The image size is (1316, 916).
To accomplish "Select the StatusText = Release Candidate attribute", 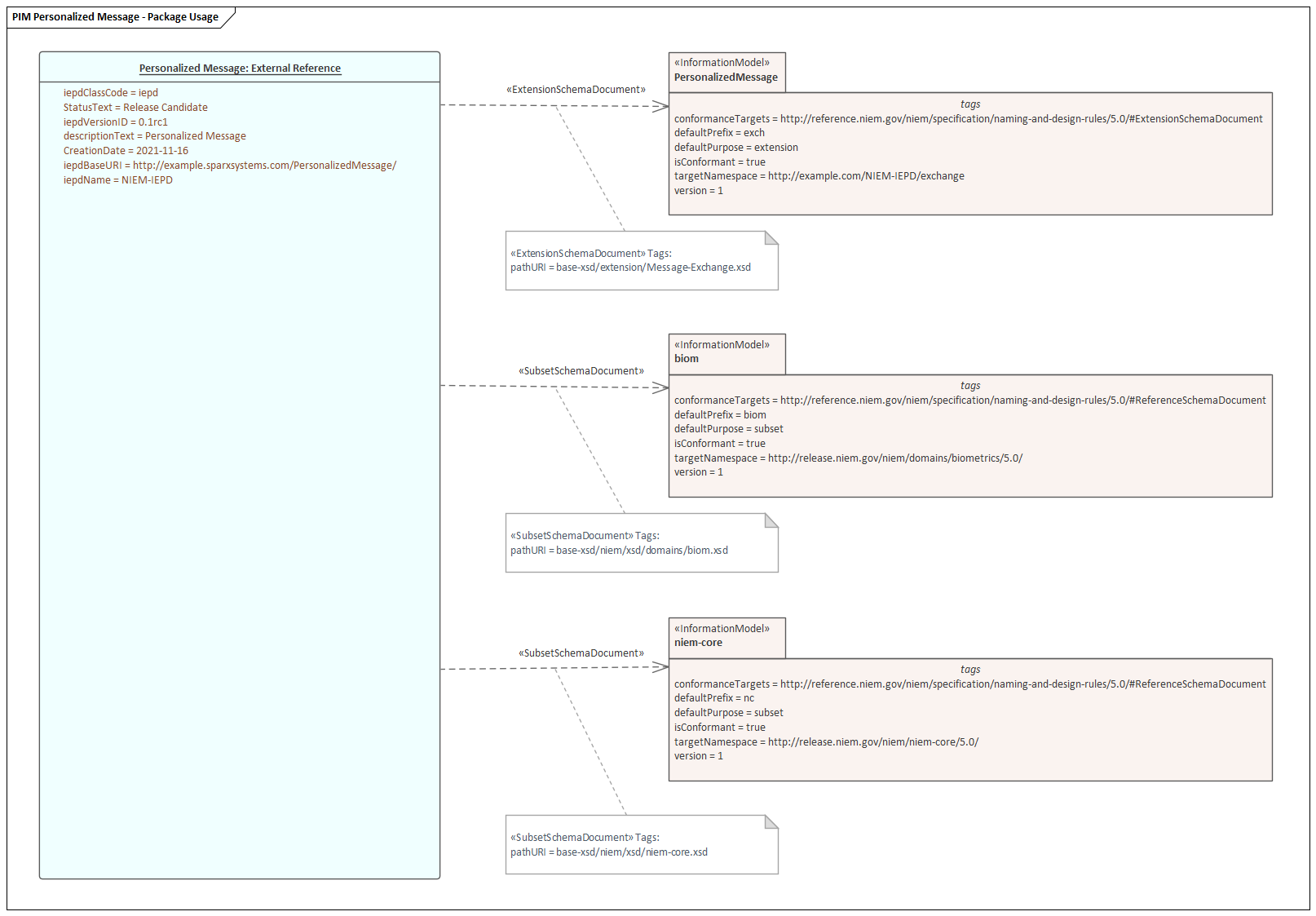I will coord(135,107).
